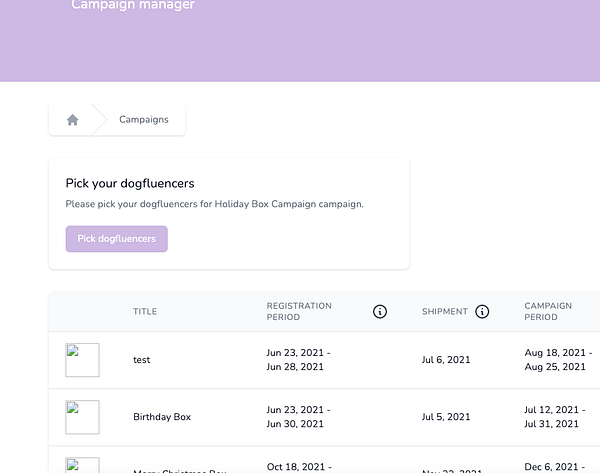The image size is (600, 473).
Task: Click the Campaign Period column header
Action: coord(548,312)
